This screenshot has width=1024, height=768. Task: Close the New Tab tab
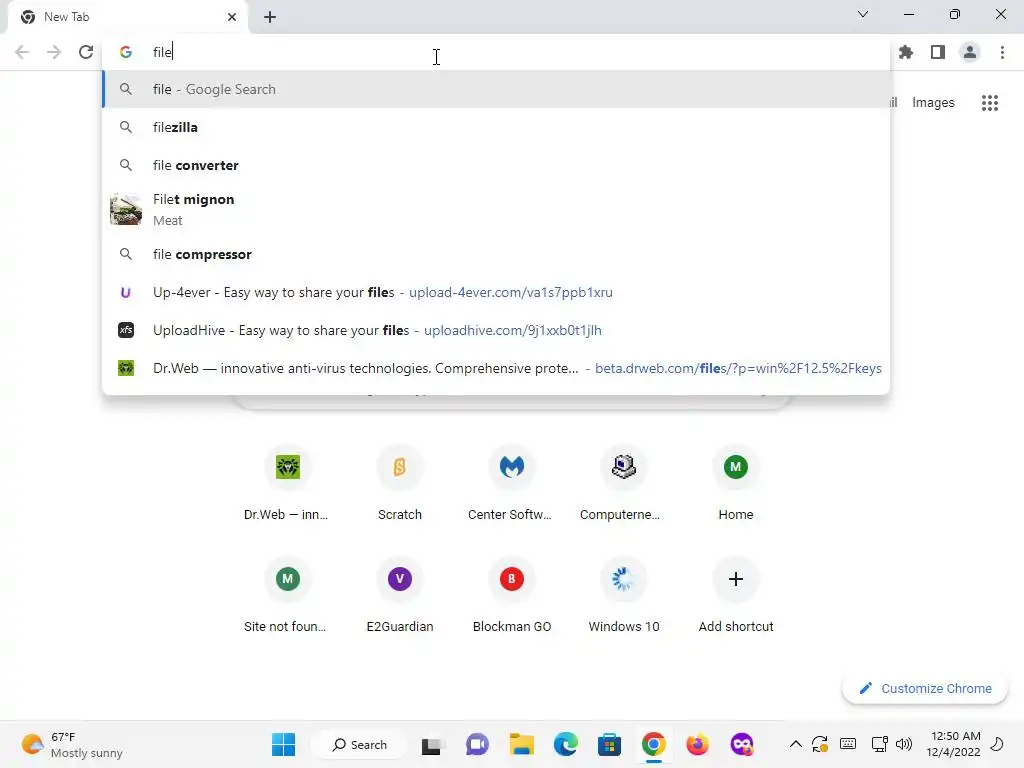[232, 17]
